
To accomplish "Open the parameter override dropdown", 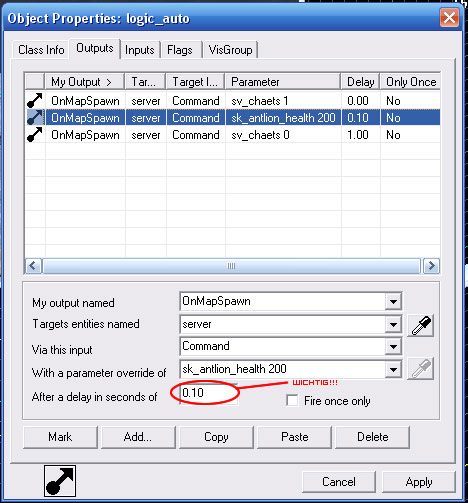I will click(393, 369).
